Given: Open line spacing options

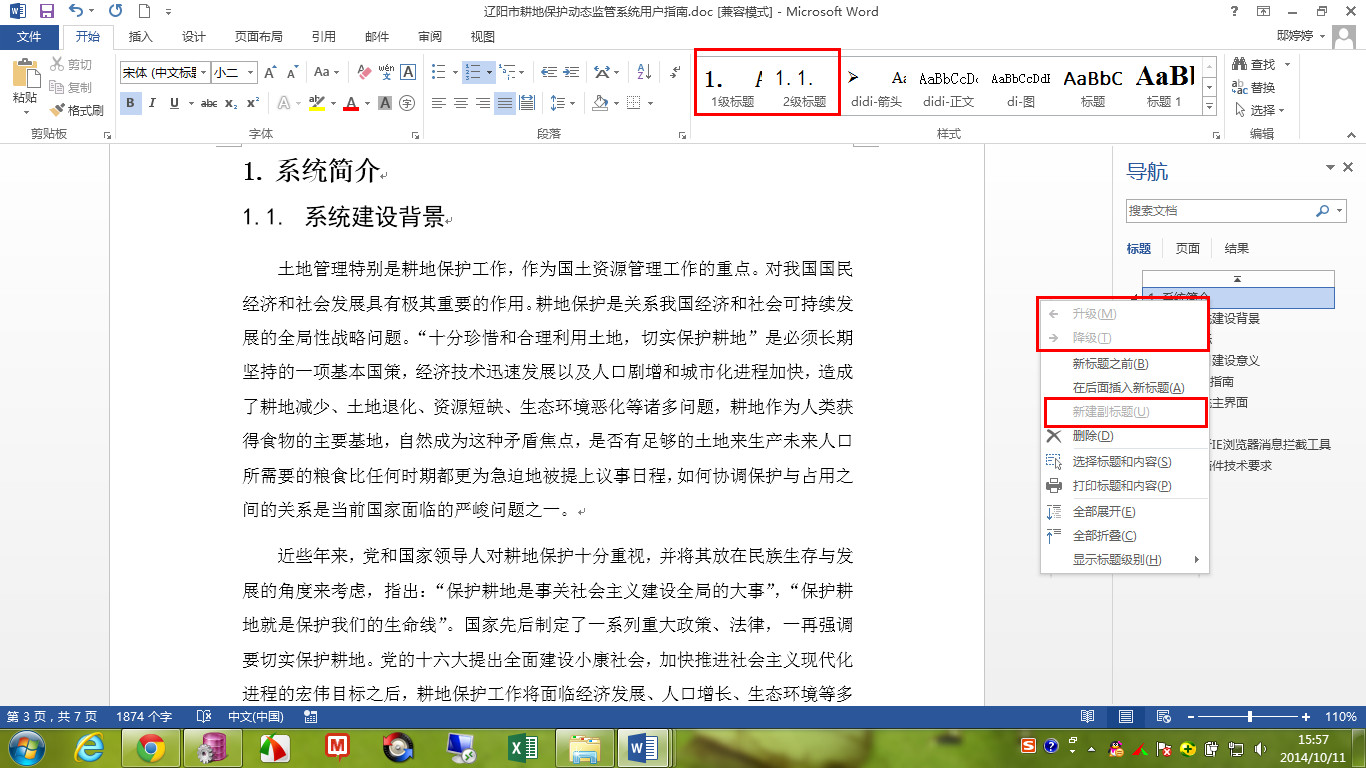Looking at the screenshot, I should point(562,103).
